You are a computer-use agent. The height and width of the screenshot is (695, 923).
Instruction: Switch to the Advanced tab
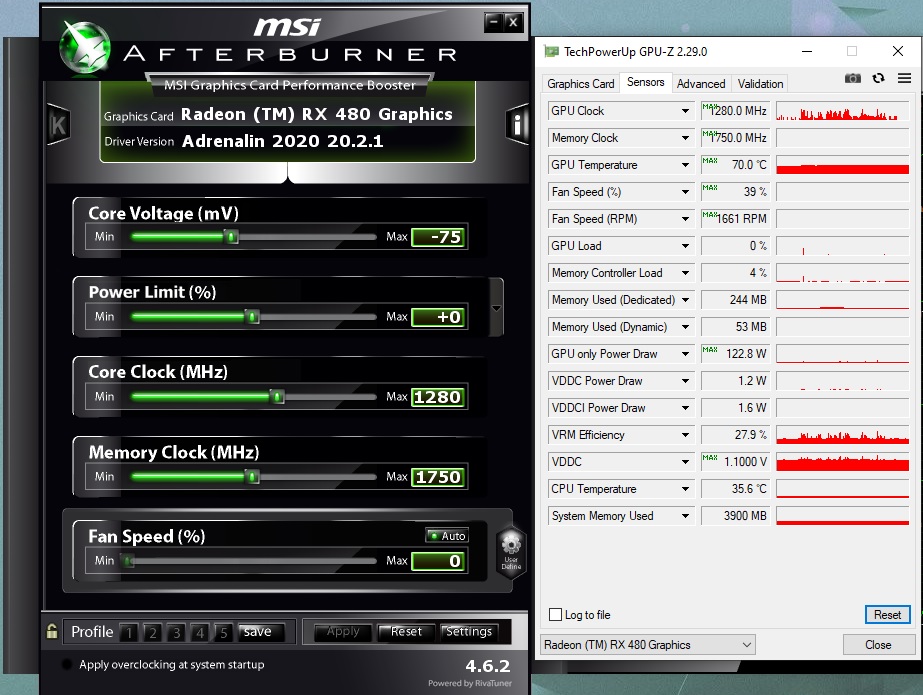click(700, 84)
